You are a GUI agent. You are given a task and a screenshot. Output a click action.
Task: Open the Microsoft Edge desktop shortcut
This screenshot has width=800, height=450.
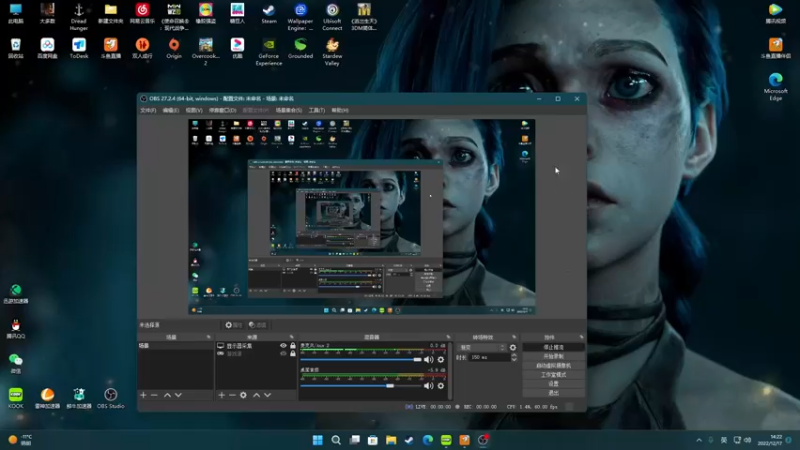776,86
